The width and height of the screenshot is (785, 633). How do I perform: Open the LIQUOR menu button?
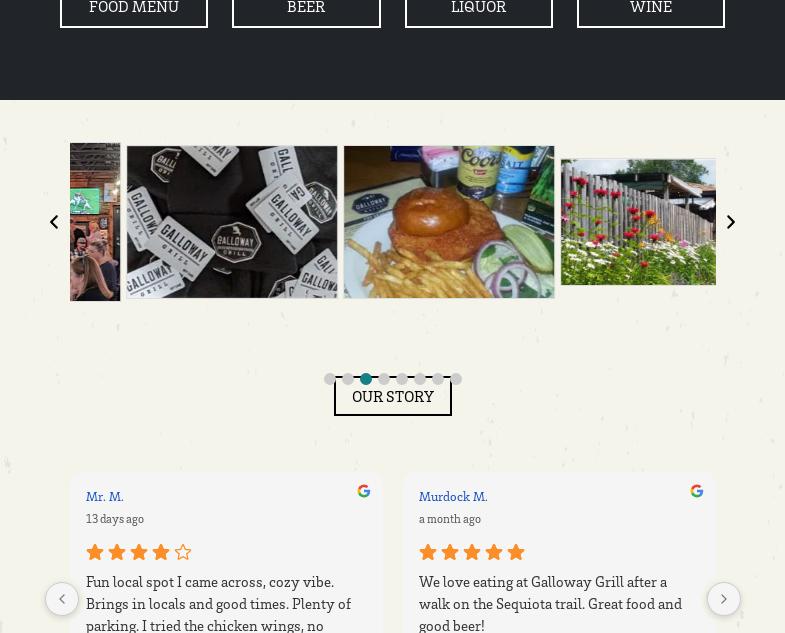[x=479, y=9]
